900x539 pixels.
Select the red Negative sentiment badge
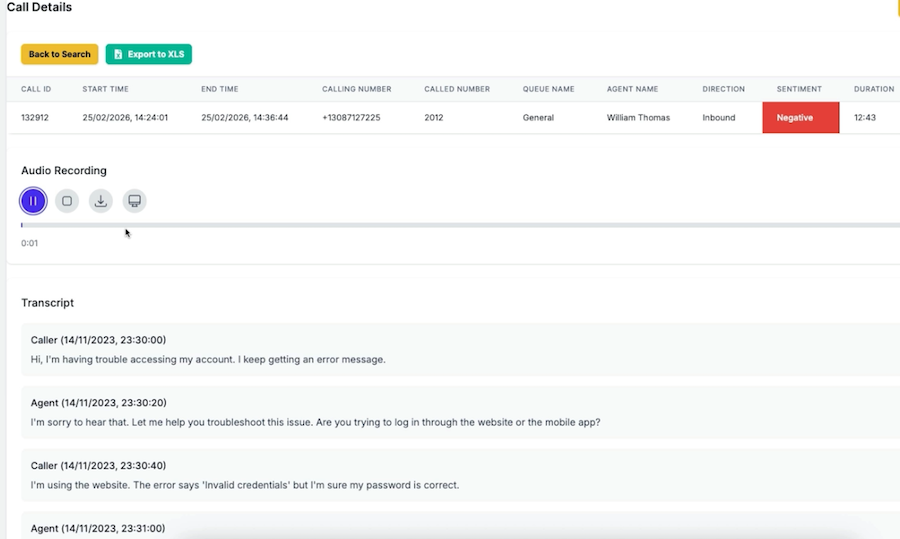pyautogui.click(x=800, y=117)
